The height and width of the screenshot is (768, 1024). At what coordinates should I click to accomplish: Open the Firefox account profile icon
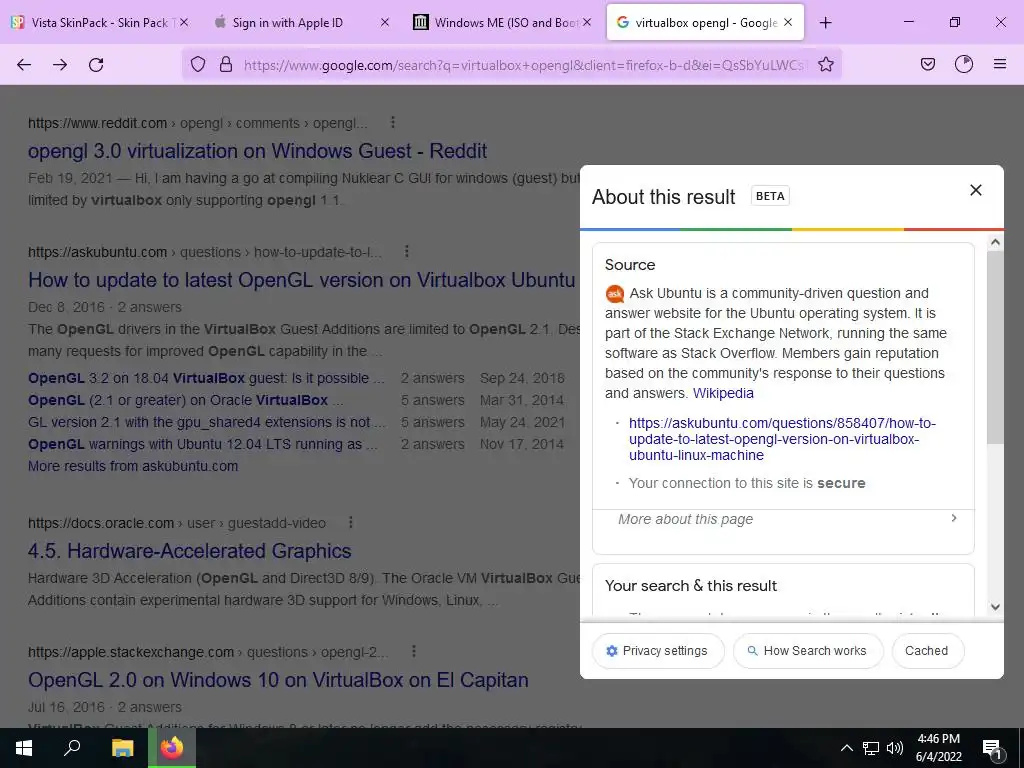pyautogui.click(x=963, y=64)
